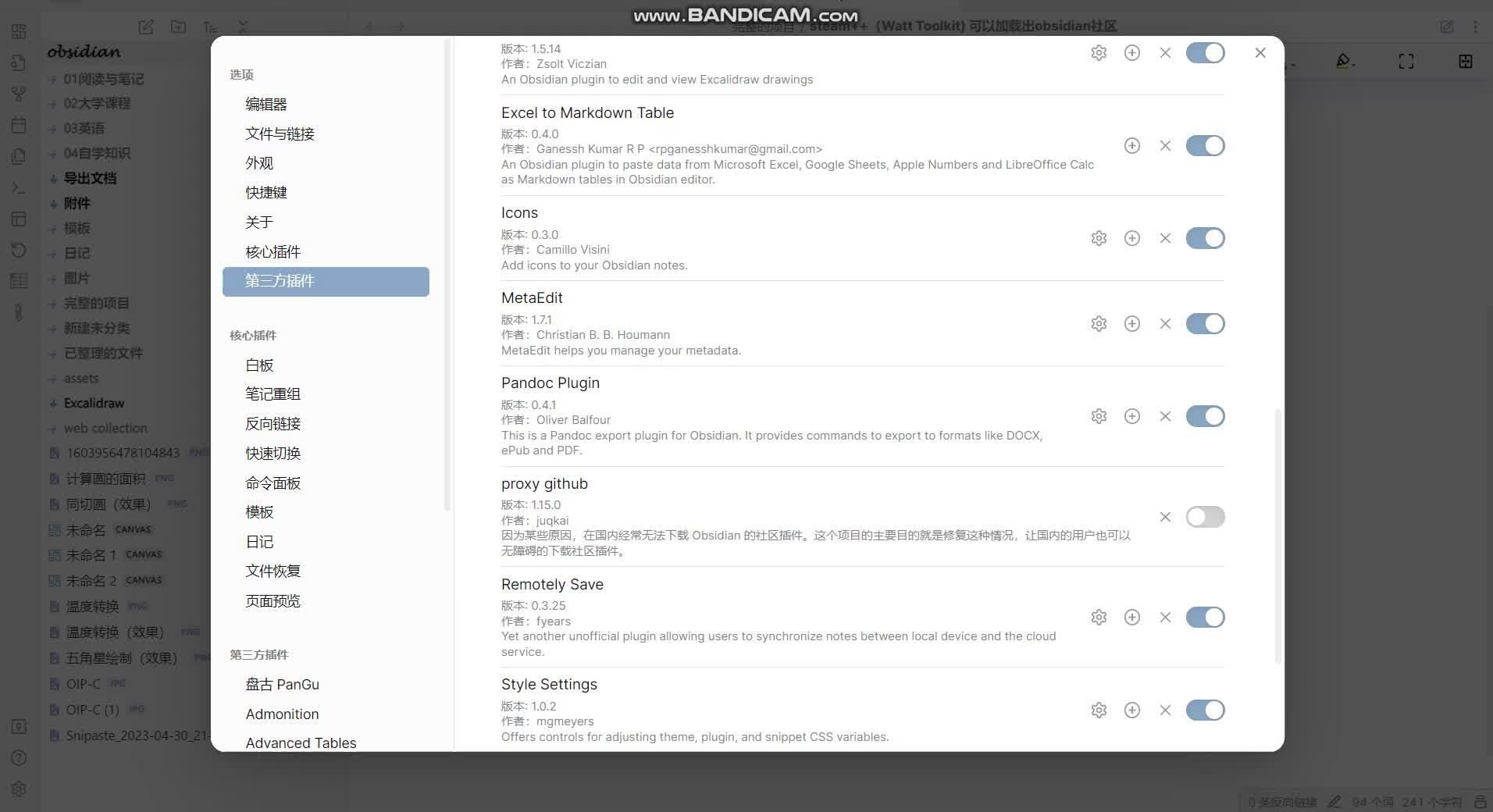Open the 外观 settings tab
Viewport: 1493px width, 812px height.
pyautogui.click(x=260, y=162)
